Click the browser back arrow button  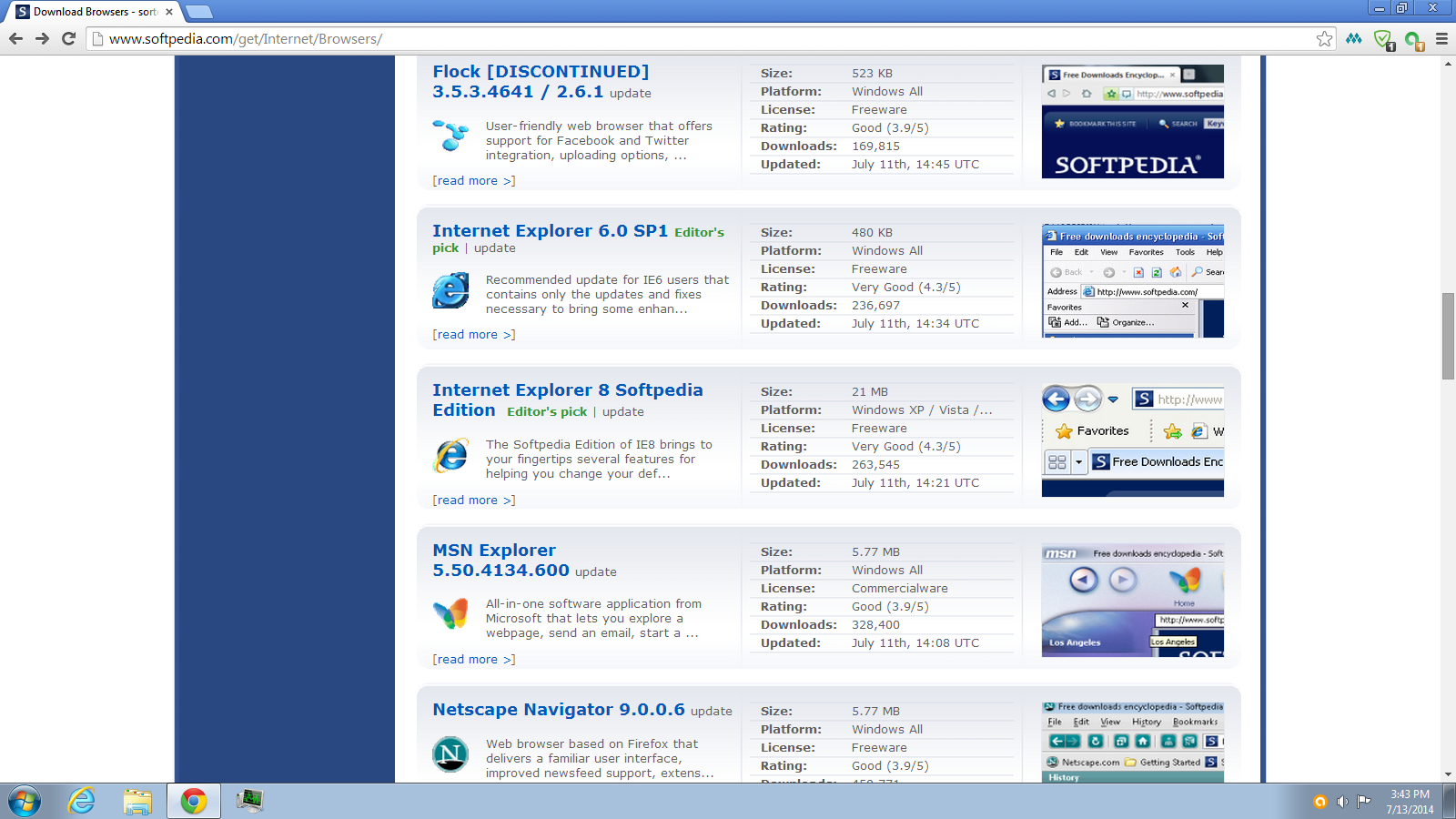pos(15,38)
